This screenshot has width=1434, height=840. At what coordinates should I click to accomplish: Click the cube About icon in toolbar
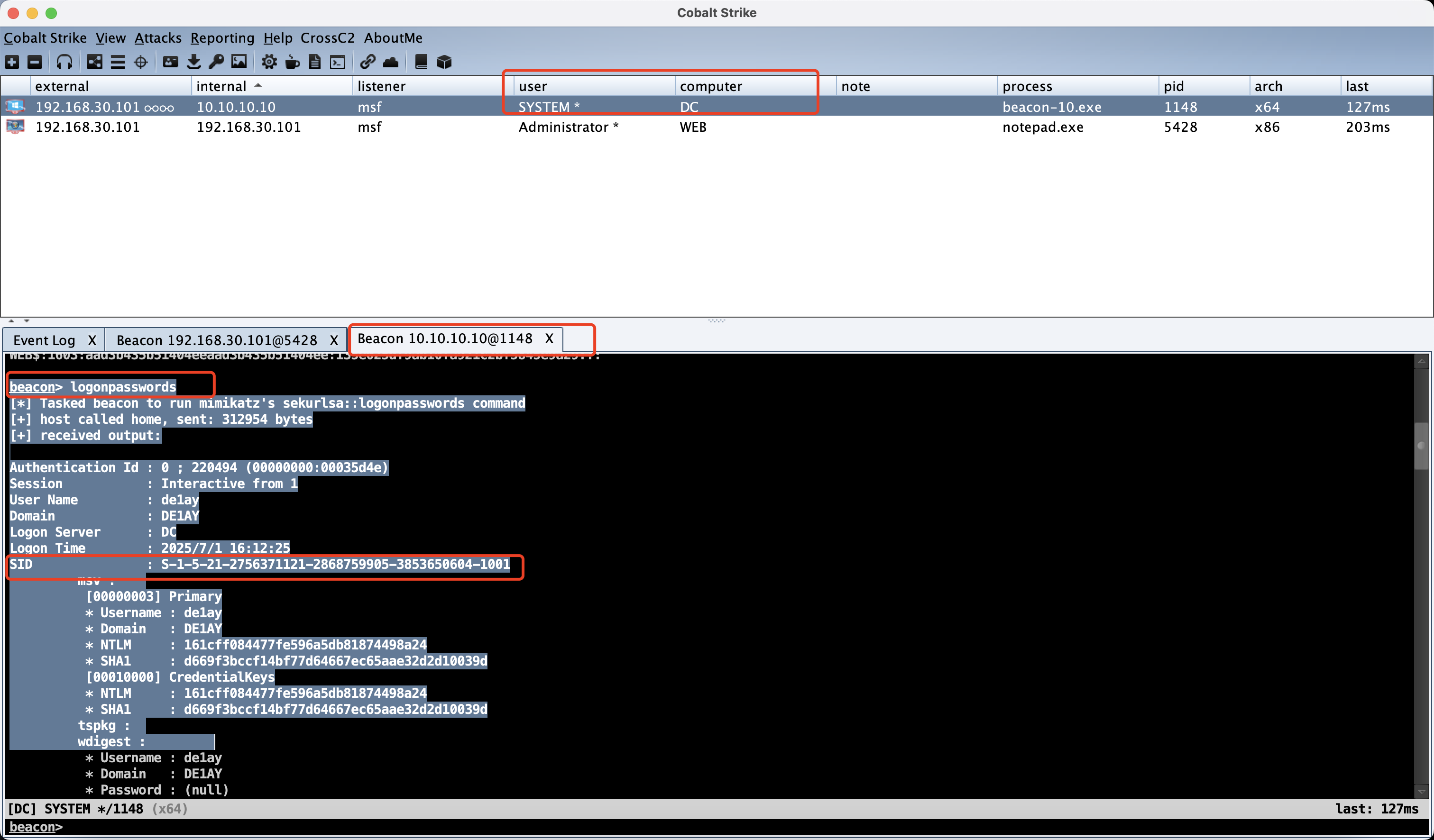(444, 62)
